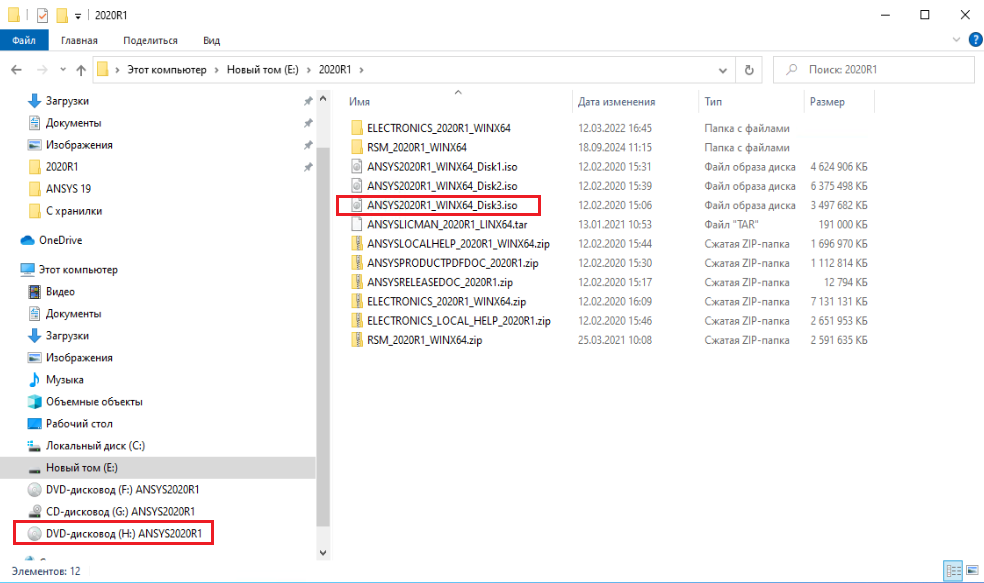Select ANSYSRELEASEDOC_2020R1.zip file name
Screen dimensions: 984x583
pos(440,282)
